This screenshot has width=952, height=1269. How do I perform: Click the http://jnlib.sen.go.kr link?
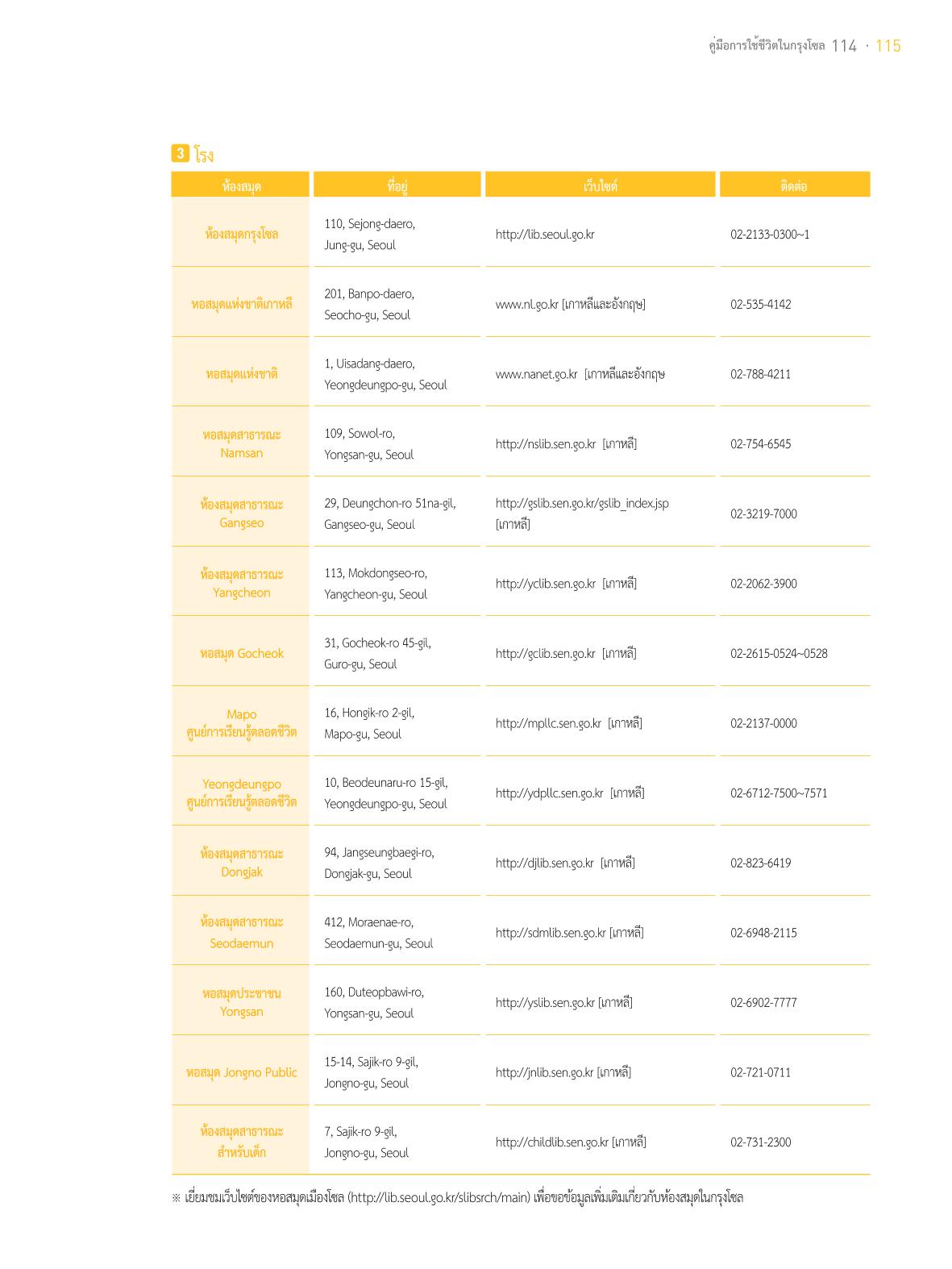point(545,1072)
